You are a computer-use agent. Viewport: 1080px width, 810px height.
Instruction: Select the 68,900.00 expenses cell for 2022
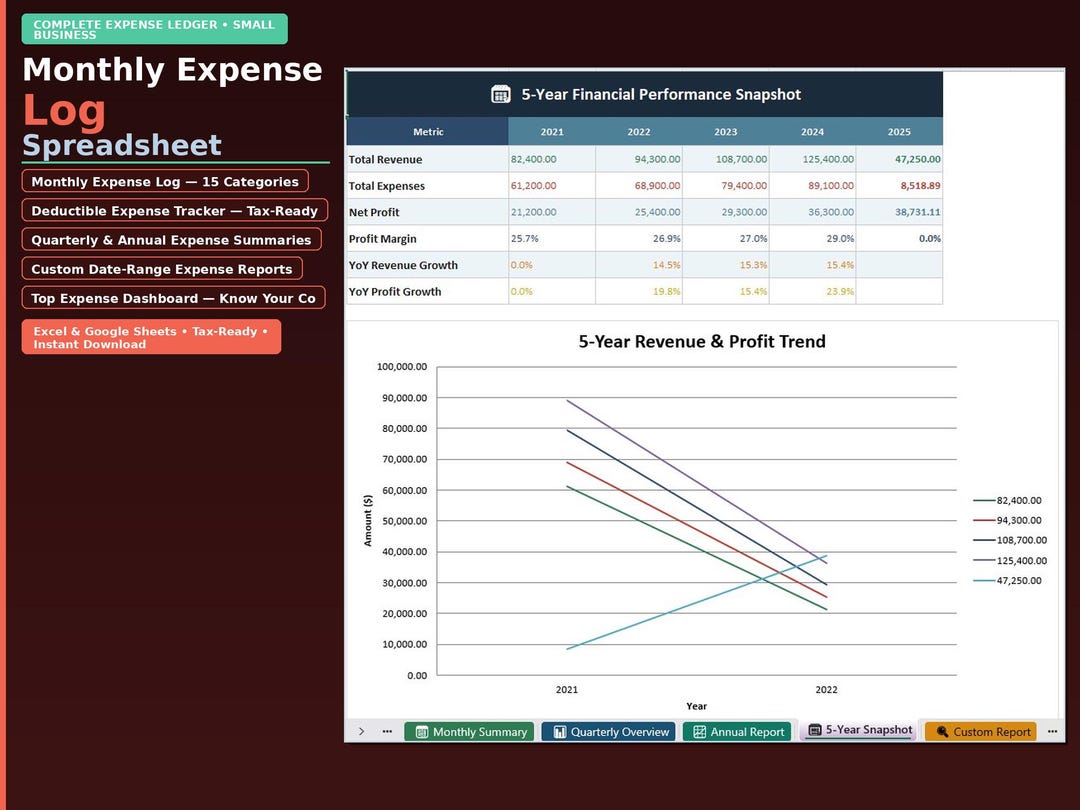638,186
